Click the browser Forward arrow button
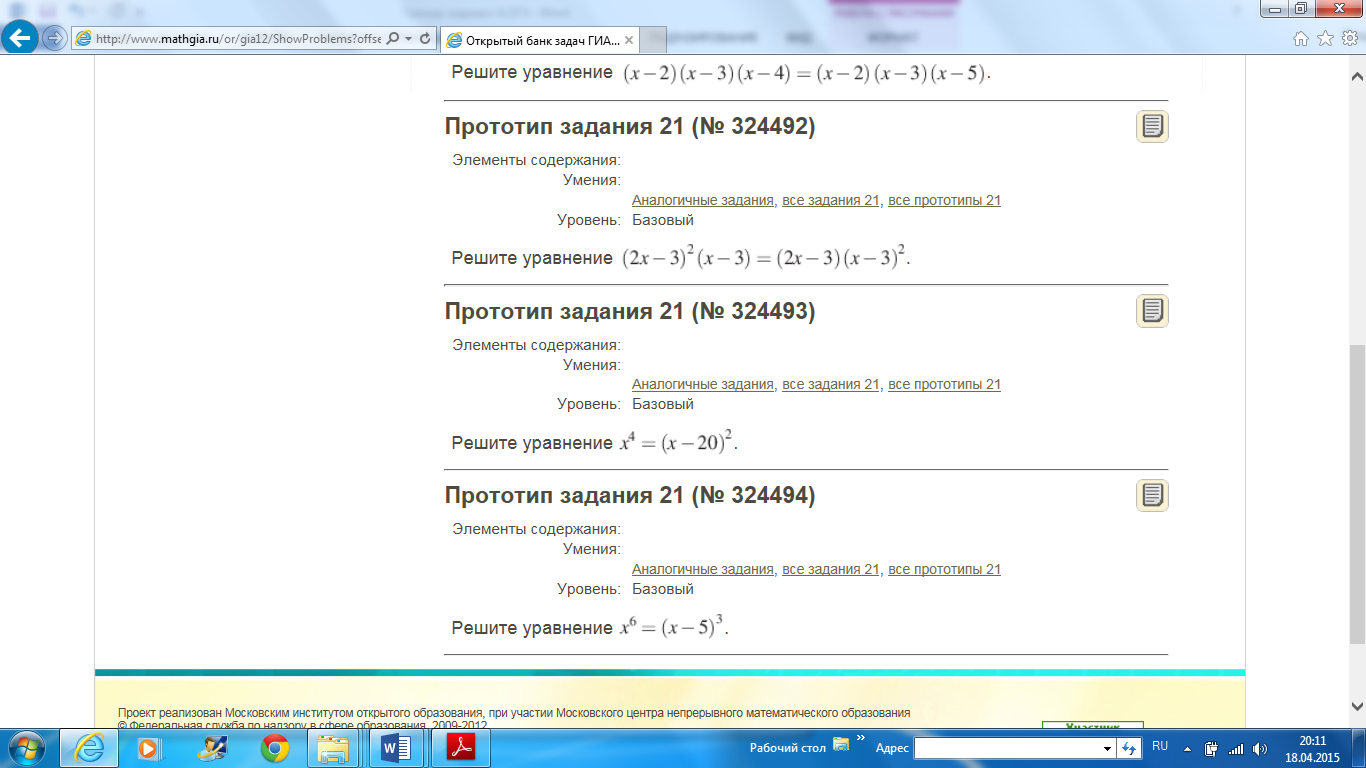This screenshot has width=1366, height=768. coord(53,39)
